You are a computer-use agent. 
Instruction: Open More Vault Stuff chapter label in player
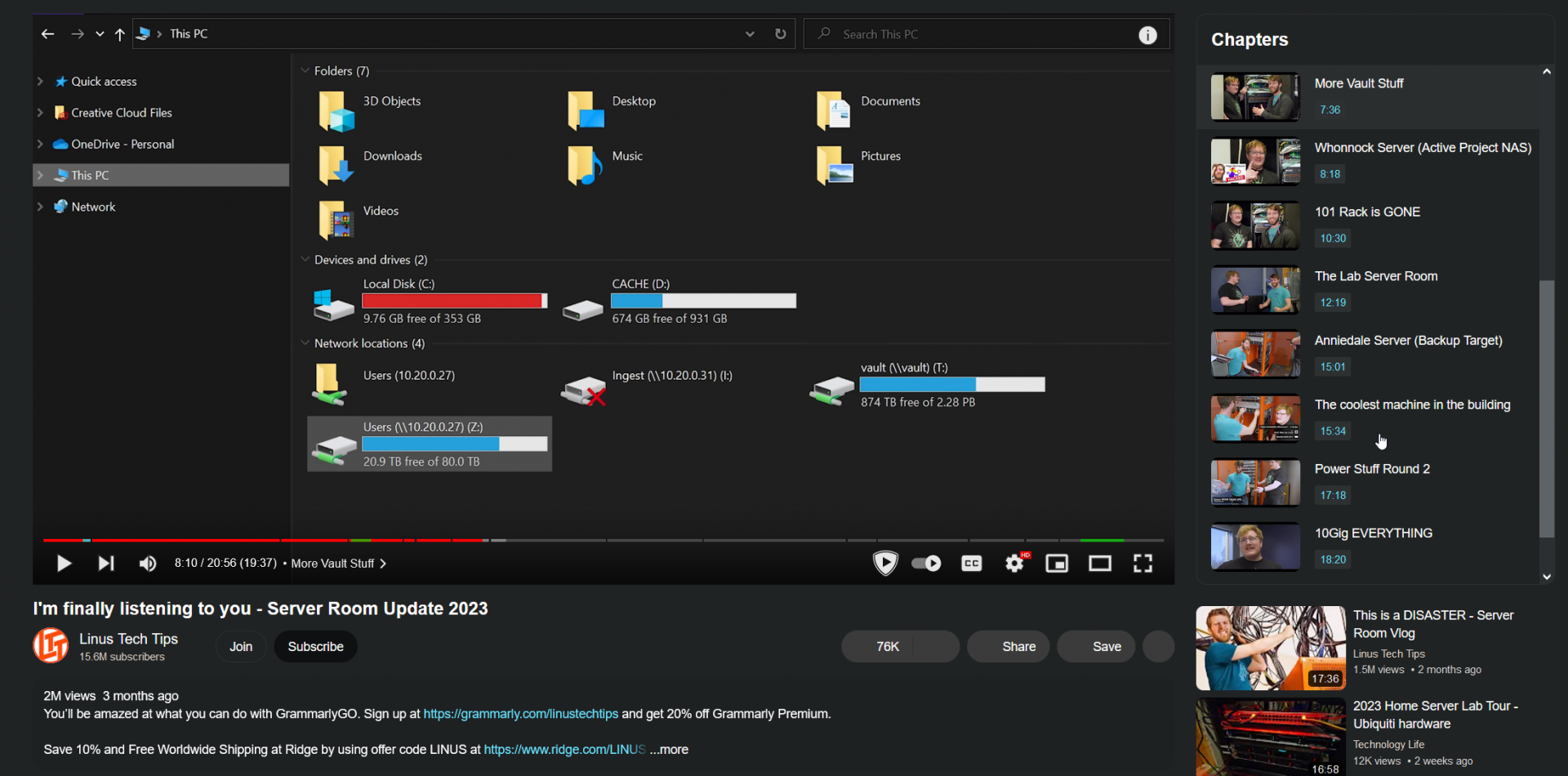(338, 564)
